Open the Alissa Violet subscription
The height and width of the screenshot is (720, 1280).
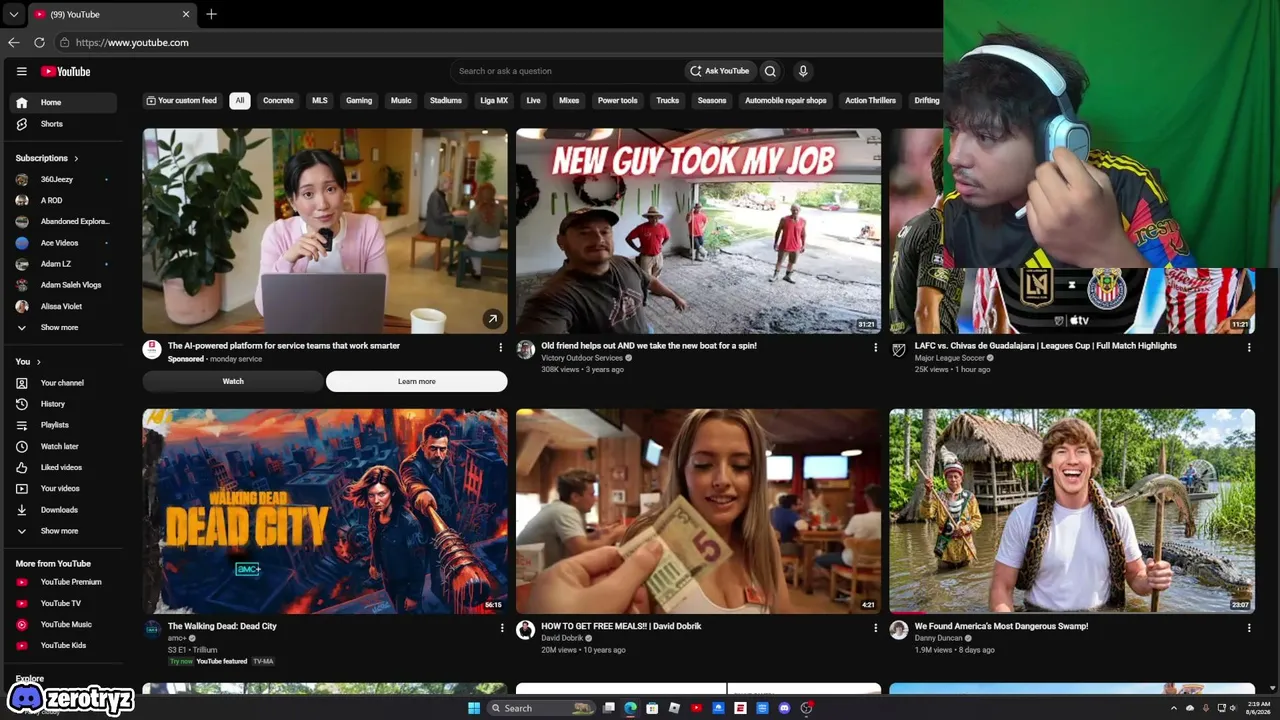coord(63,306)
